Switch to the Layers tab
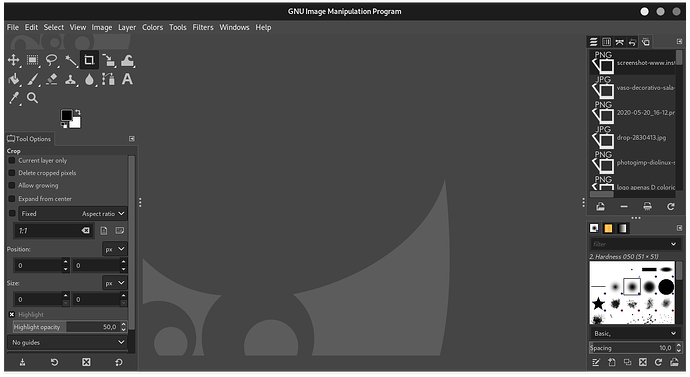This screenshot has width=690, height=377. [x=594, y=42]
